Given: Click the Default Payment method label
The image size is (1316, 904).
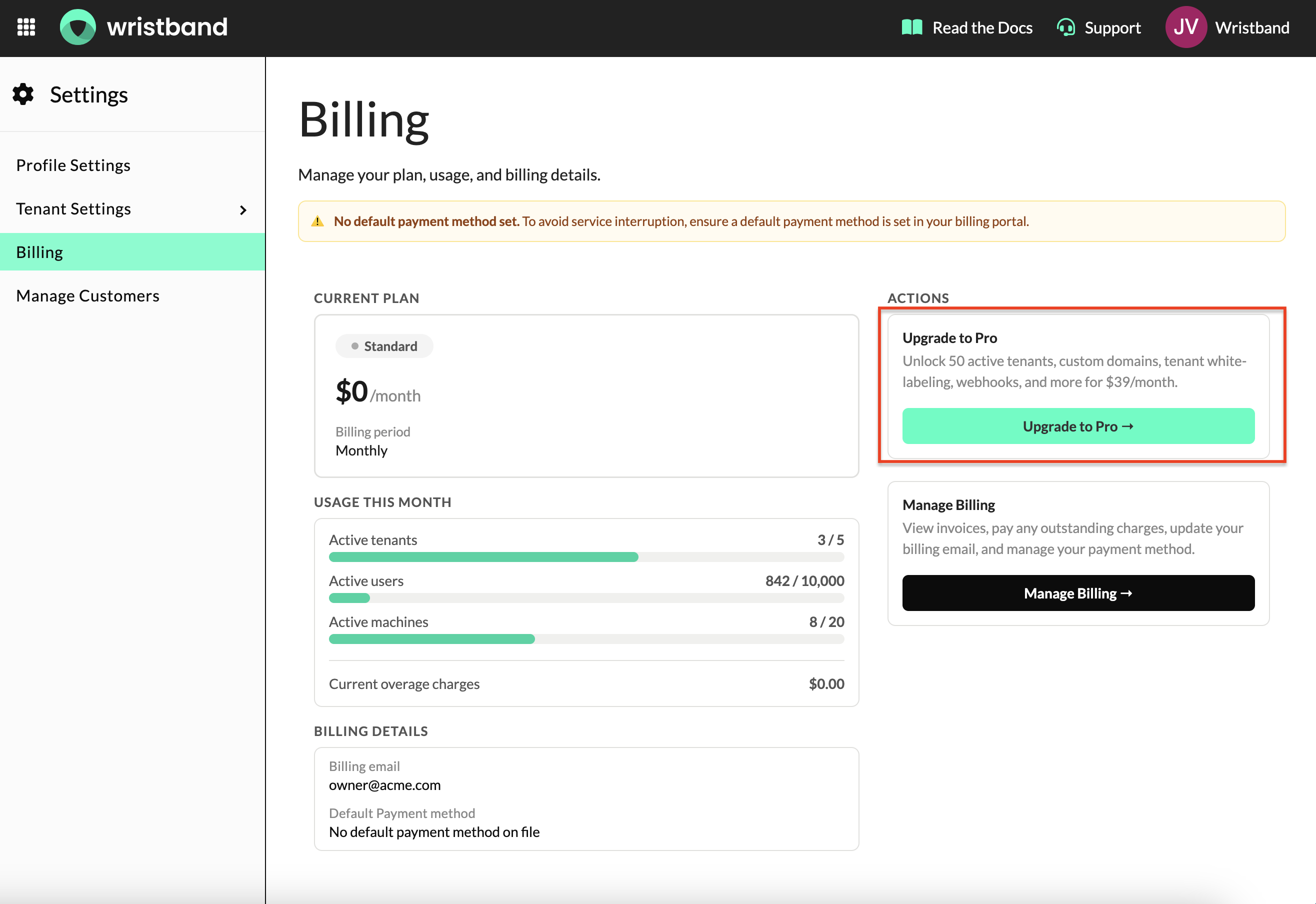Looking at the screenshot, I should point(402,813).
